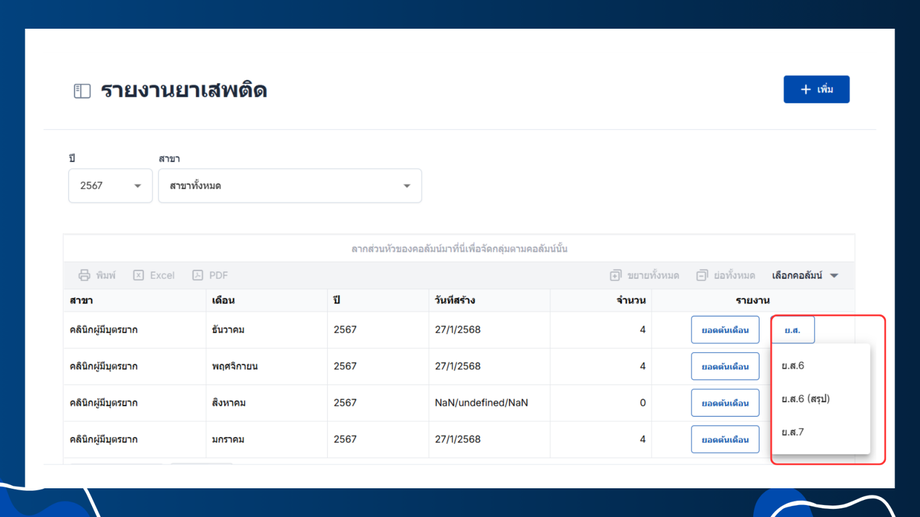Click the สิงหาคม month cell
The height and width of the screenshot is (517, 920).
tap(266, 403)
